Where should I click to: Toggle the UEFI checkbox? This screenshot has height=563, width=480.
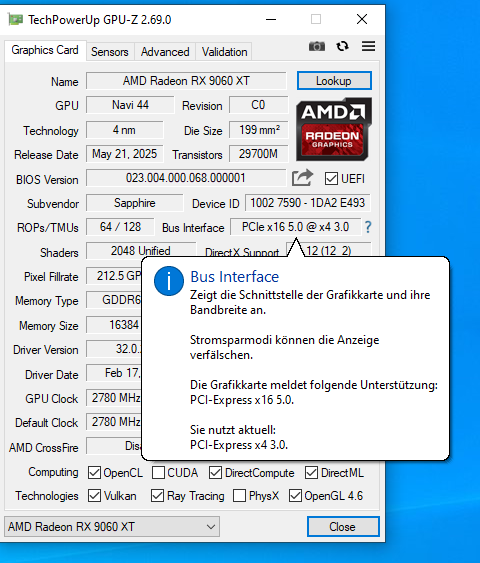[x=331, y=178]
